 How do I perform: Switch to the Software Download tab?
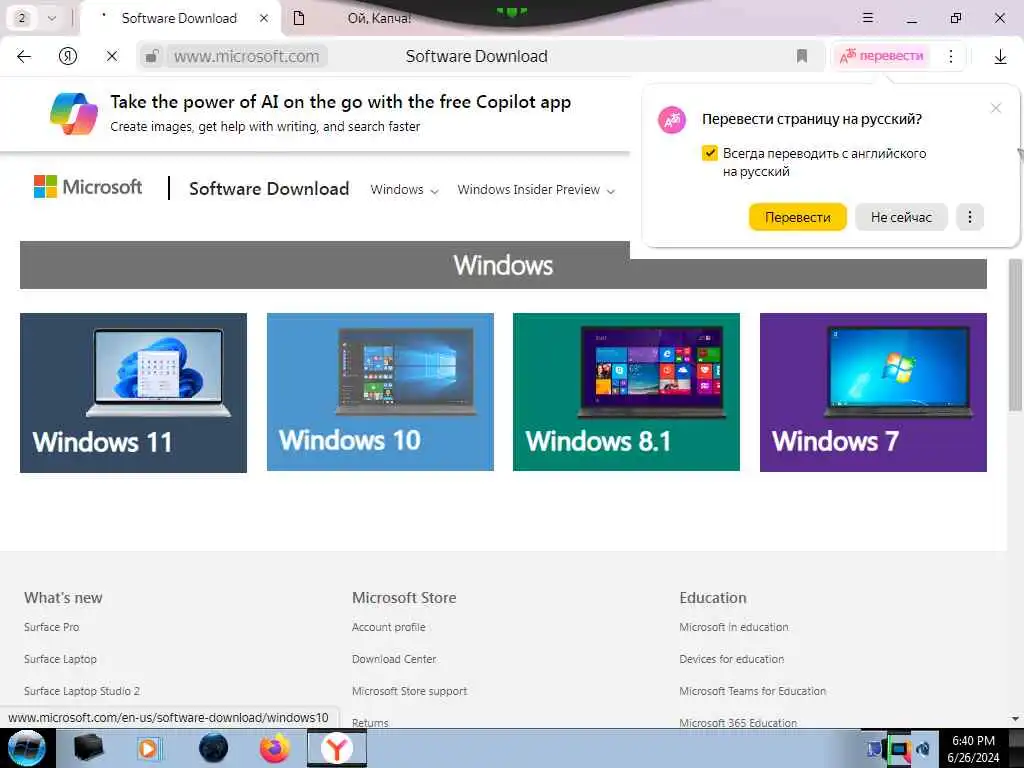point(179,18)
